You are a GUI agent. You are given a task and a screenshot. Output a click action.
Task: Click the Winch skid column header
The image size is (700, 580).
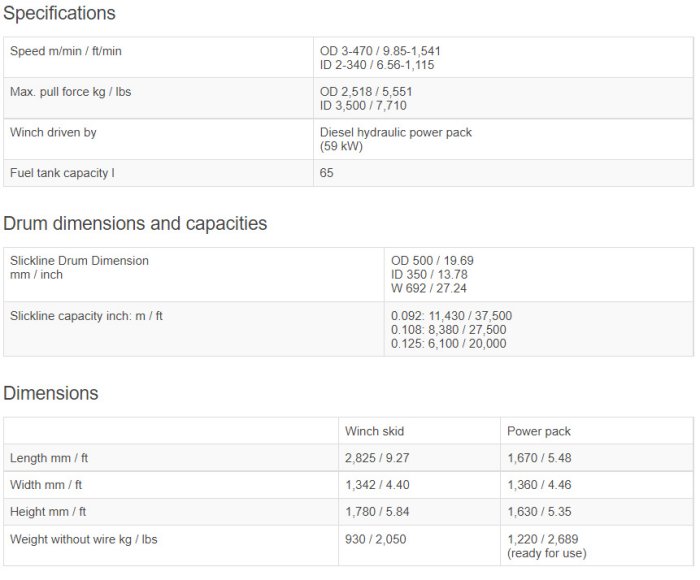(x=374, y=431)
